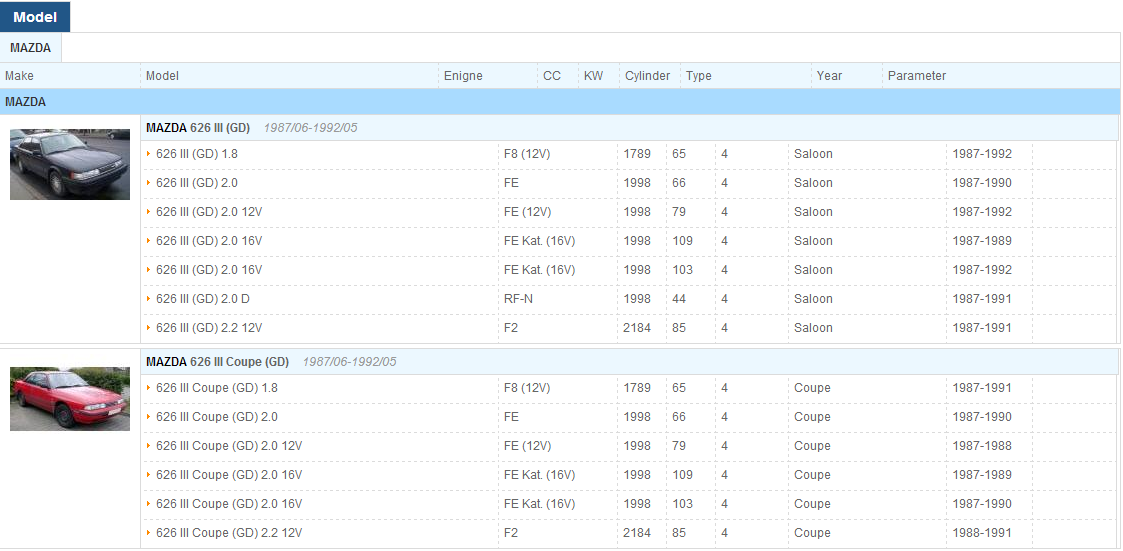Click the 1987-1988 year cell

pos(982,446)
